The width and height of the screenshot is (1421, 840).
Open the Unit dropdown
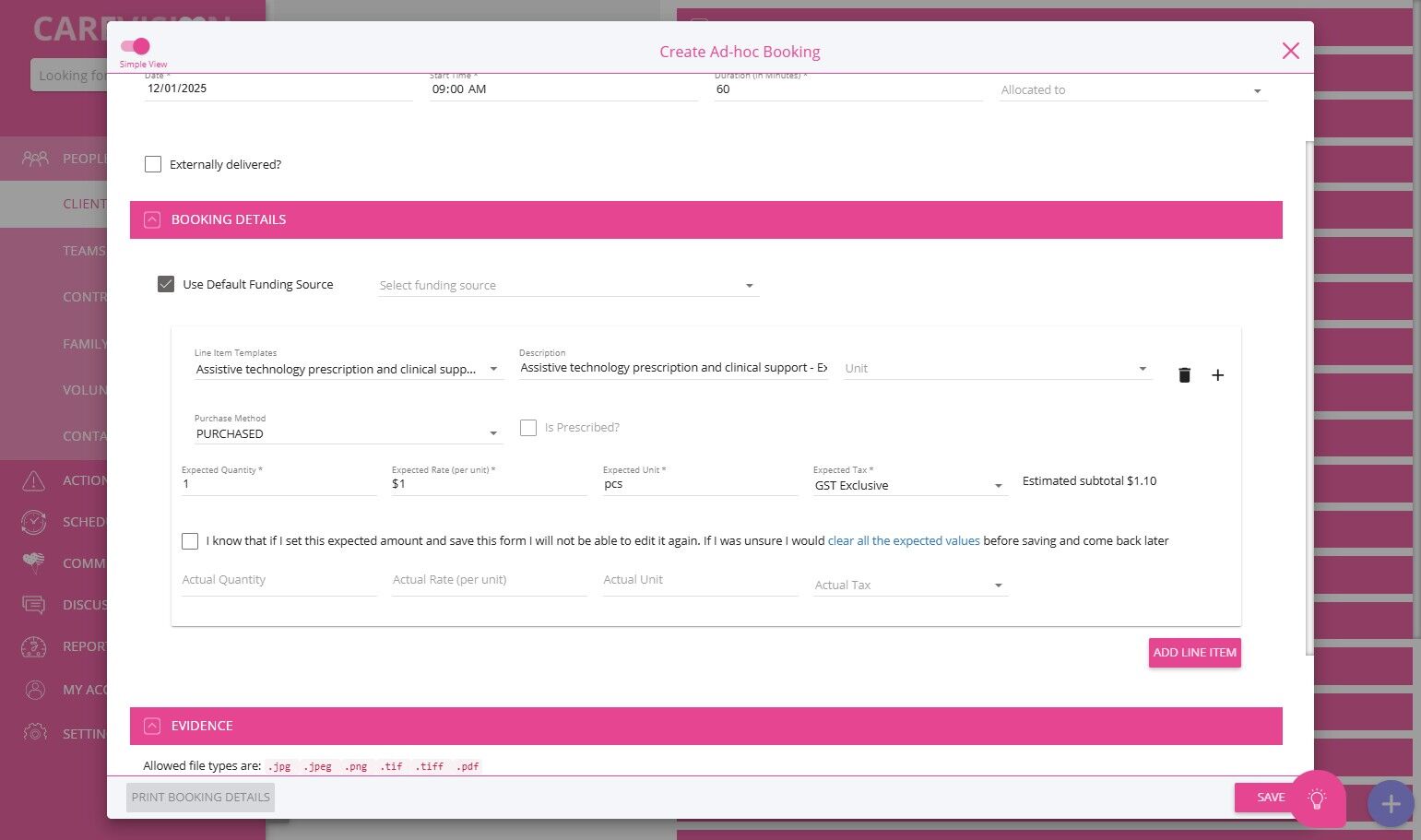coord(998,369)
